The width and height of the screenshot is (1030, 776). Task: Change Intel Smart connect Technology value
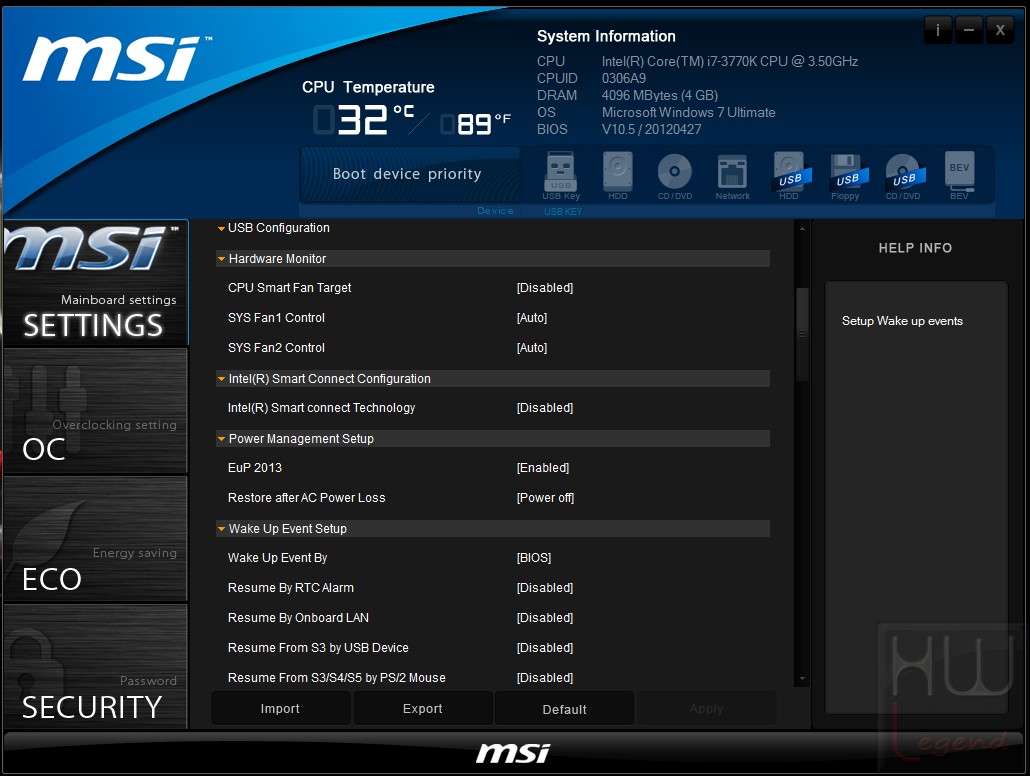click(545, 408)
